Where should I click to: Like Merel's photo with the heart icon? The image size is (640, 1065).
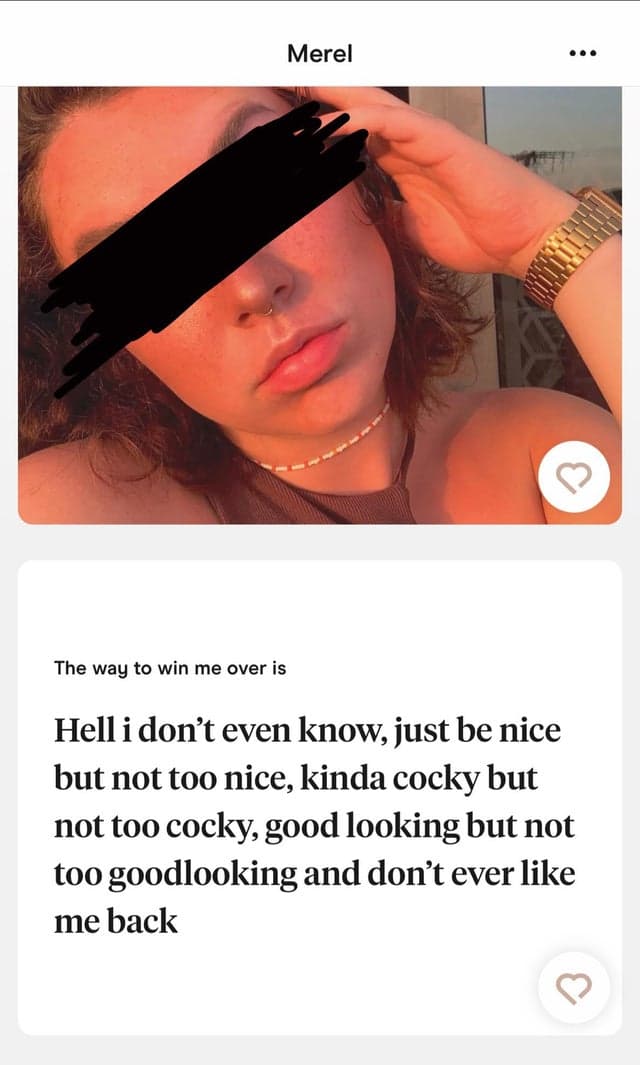pos(574,477)
